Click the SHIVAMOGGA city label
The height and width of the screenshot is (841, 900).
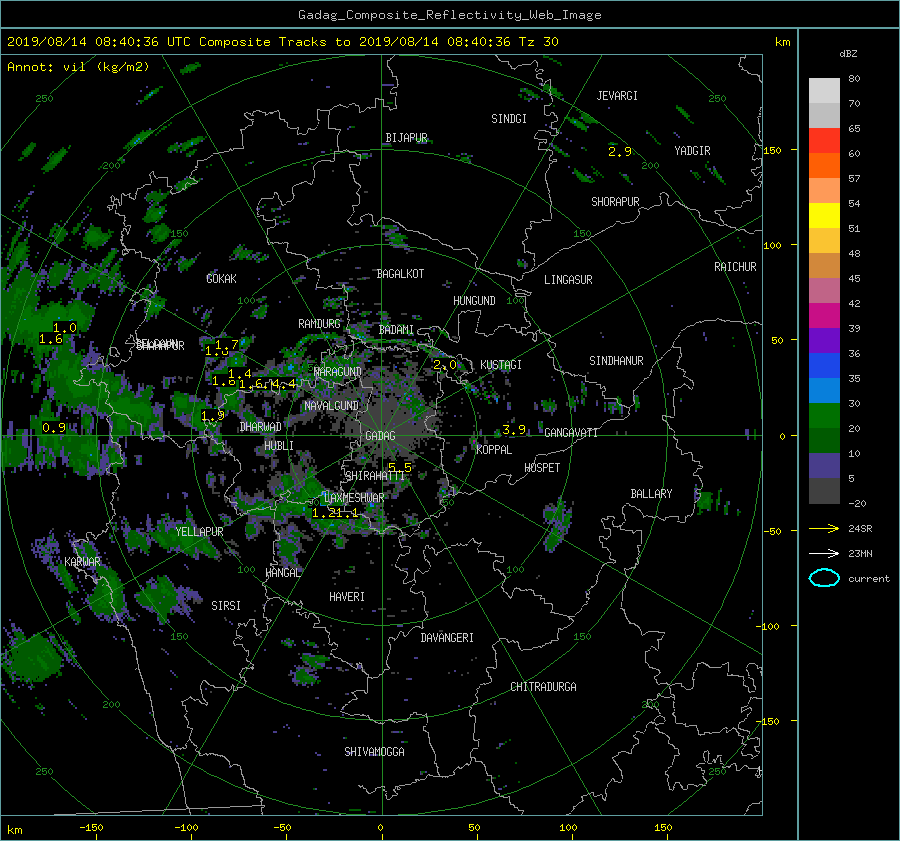(374, 752)
